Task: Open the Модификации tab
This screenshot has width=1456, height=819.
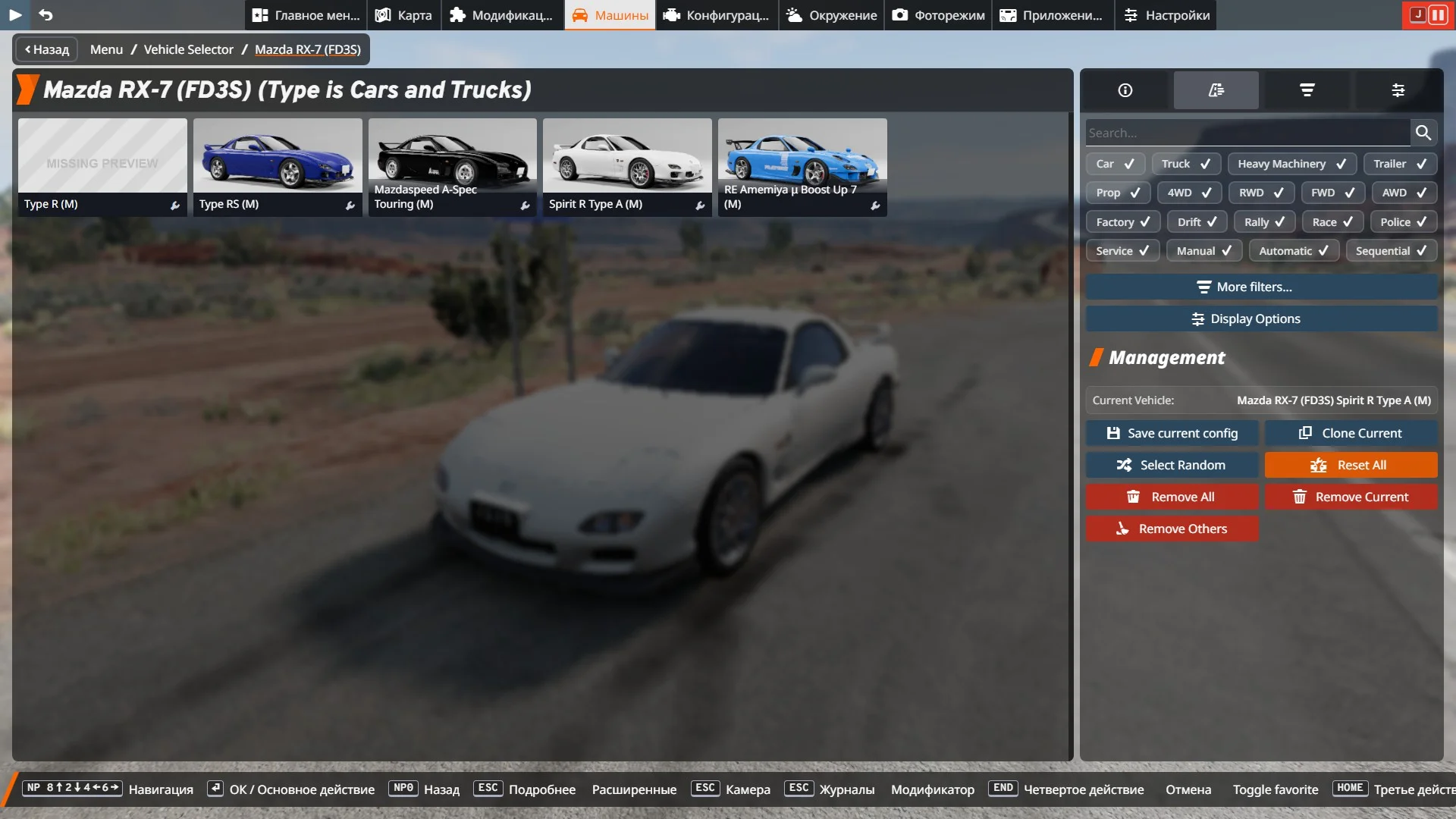Action: 502,15
